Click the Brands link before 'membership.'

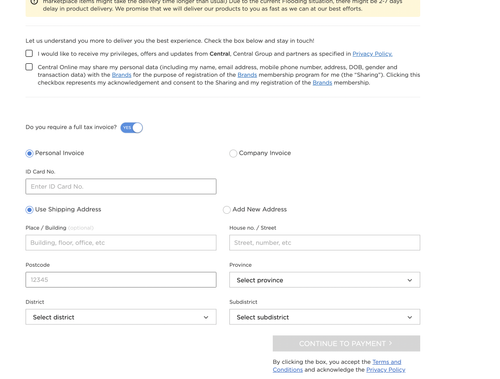[x=322, y=83]
